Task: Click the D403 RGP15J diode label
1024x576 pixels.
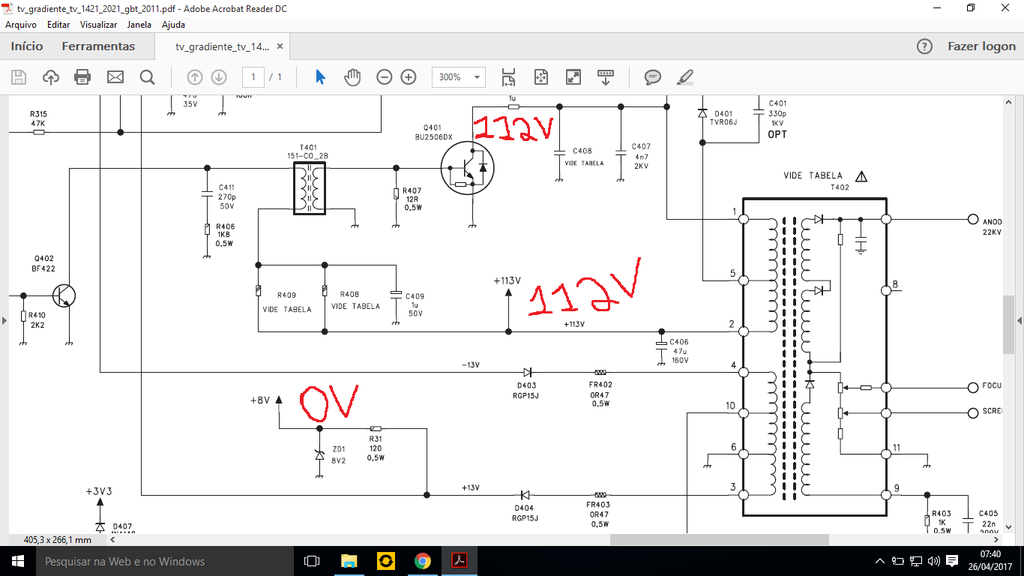Action: 525,391
